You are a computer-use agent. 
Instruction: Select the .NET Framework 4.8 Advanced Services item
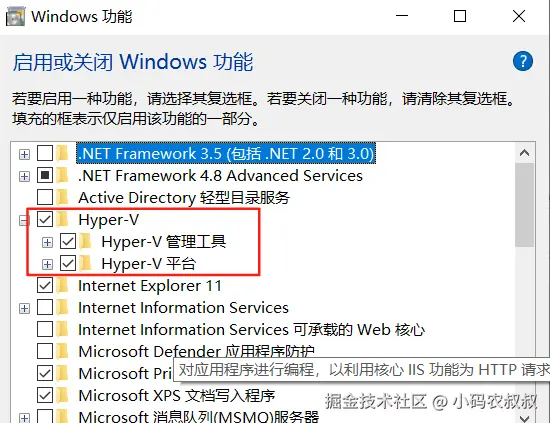click(220, 176)
